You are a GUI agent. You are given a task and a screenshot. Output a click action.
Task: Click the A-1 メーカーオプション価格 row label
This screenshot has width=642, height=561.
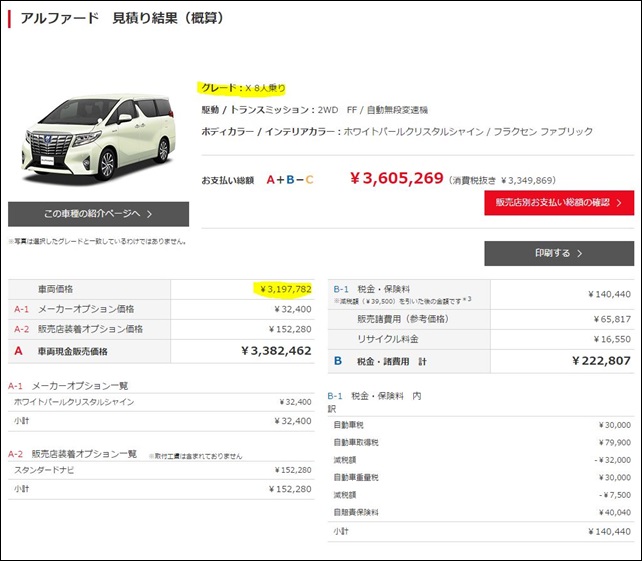pos(74,309)
